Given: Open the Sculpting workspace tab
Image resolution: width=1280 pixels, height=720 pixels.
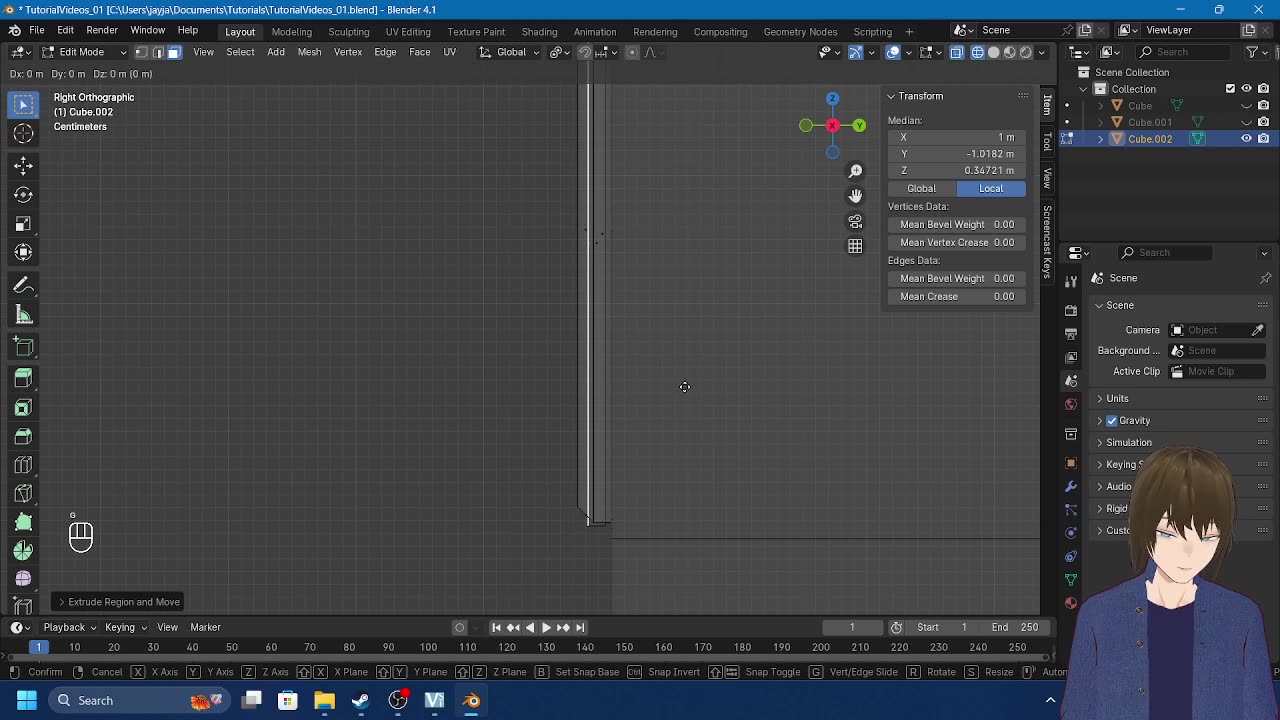Looking at the screenshot, I should (x=348, y=32).
